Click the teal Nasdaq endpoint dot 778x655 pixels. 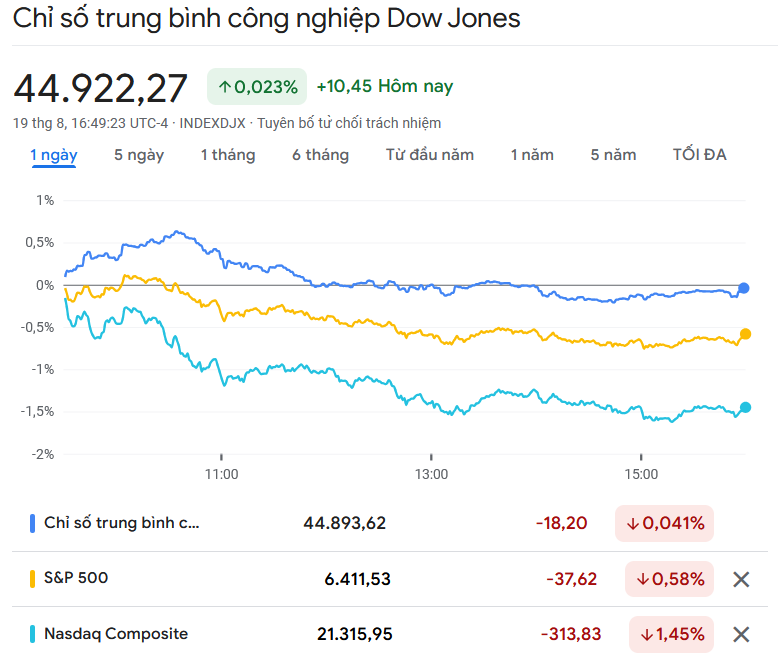click(x=745, y=407)
